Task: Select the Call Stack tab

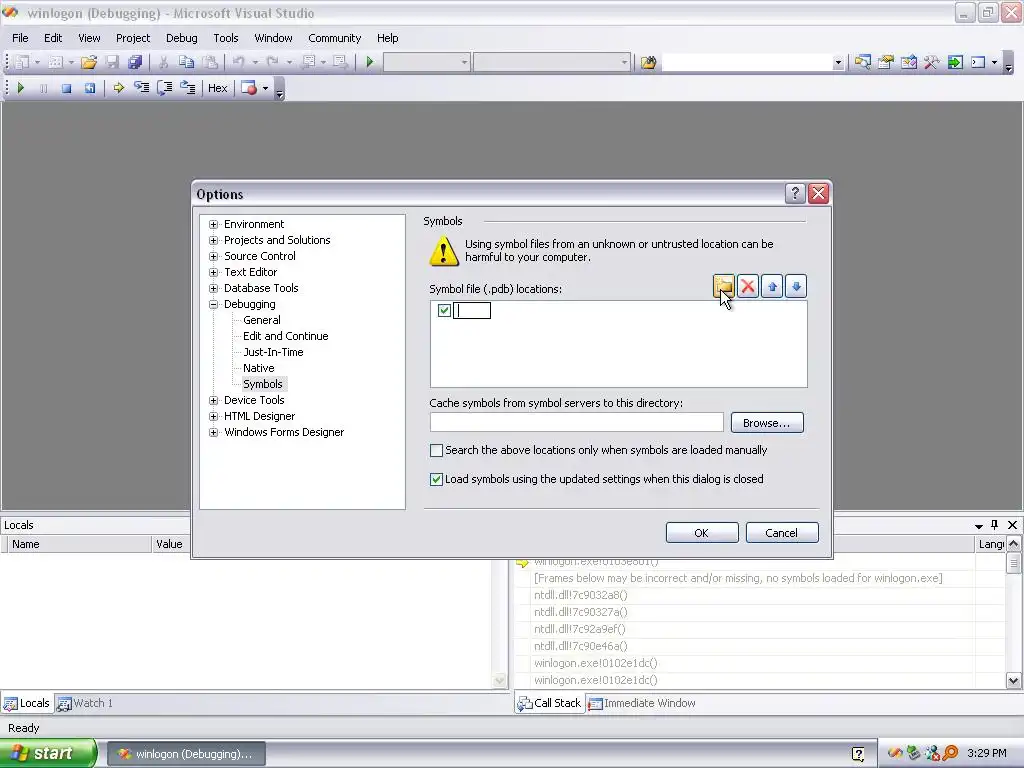Action: click(549, 703)
